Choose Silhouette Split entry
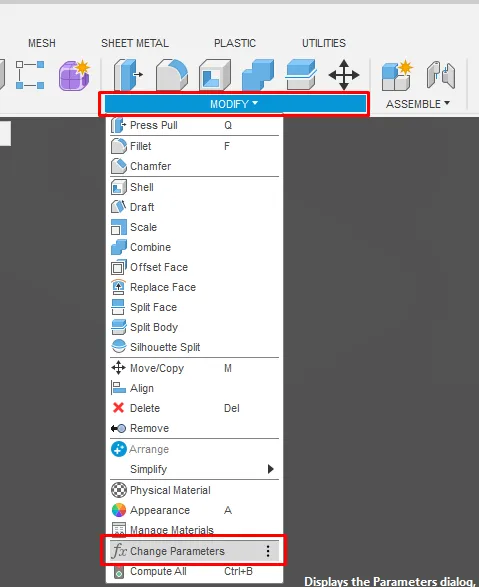The width and height of the screenshot is (479, 587). coord(195,347)
